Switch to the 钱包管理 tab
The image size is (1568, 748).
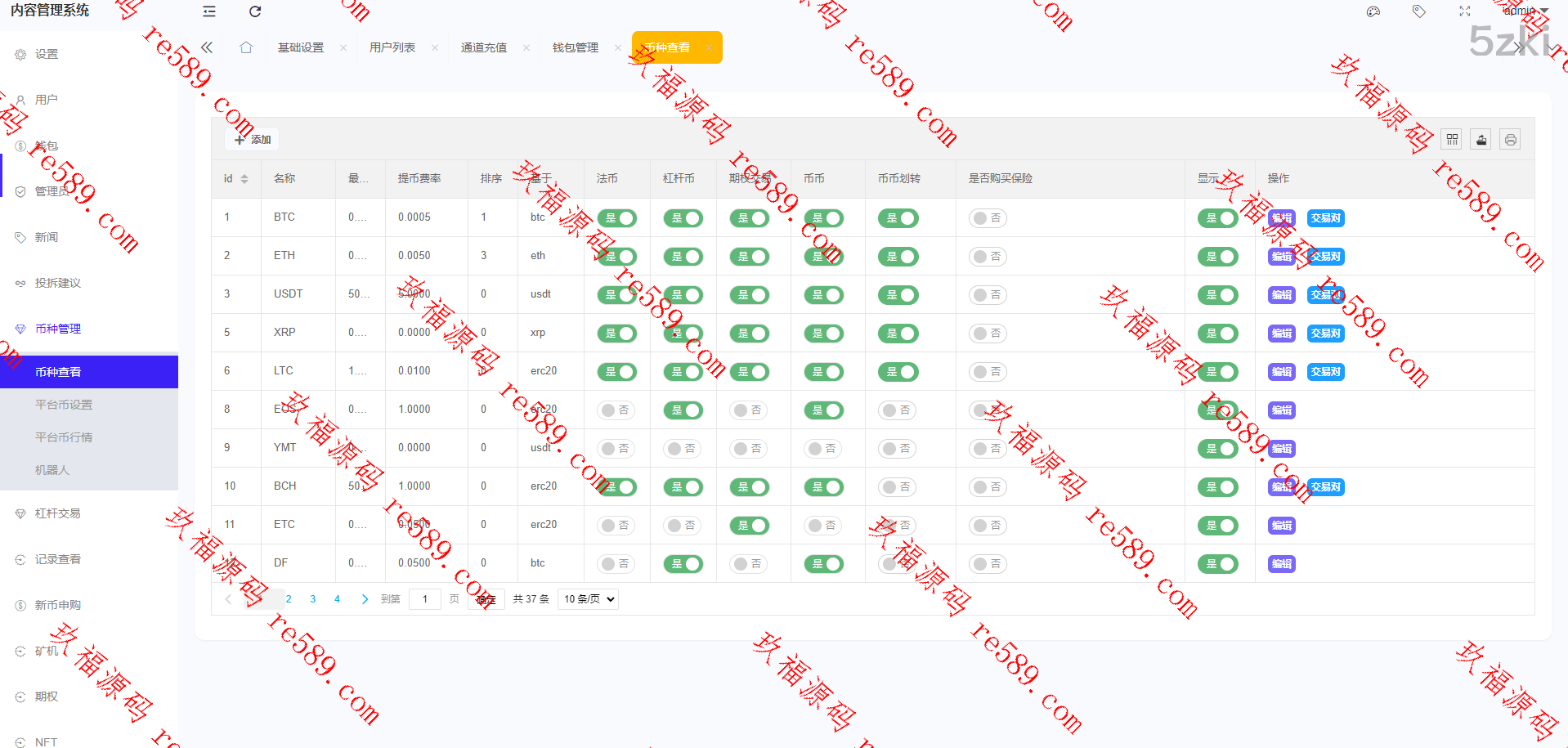click(x=575, y=47)
